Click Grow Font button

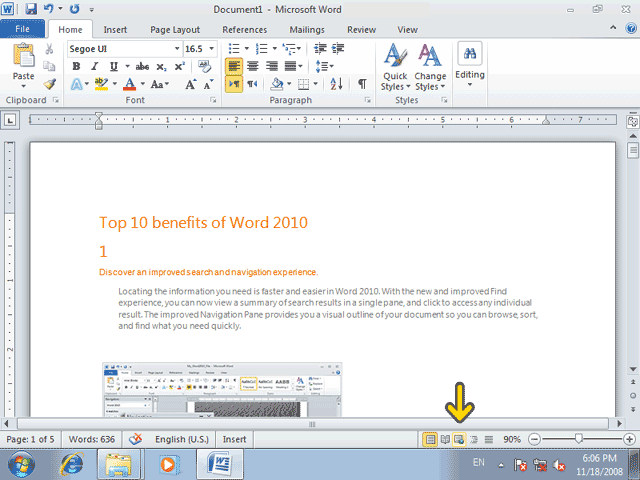(191, 84)
